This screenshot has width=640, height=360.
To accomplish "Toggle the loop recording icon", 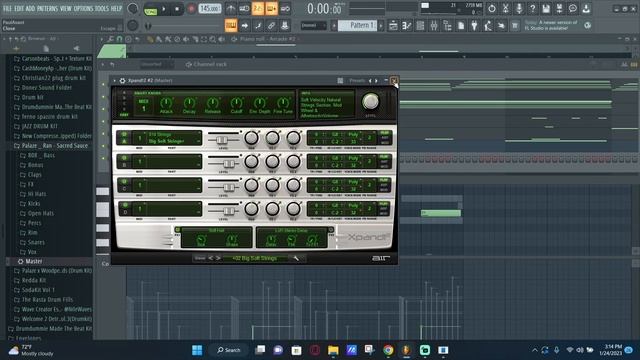I will [285, 9].
